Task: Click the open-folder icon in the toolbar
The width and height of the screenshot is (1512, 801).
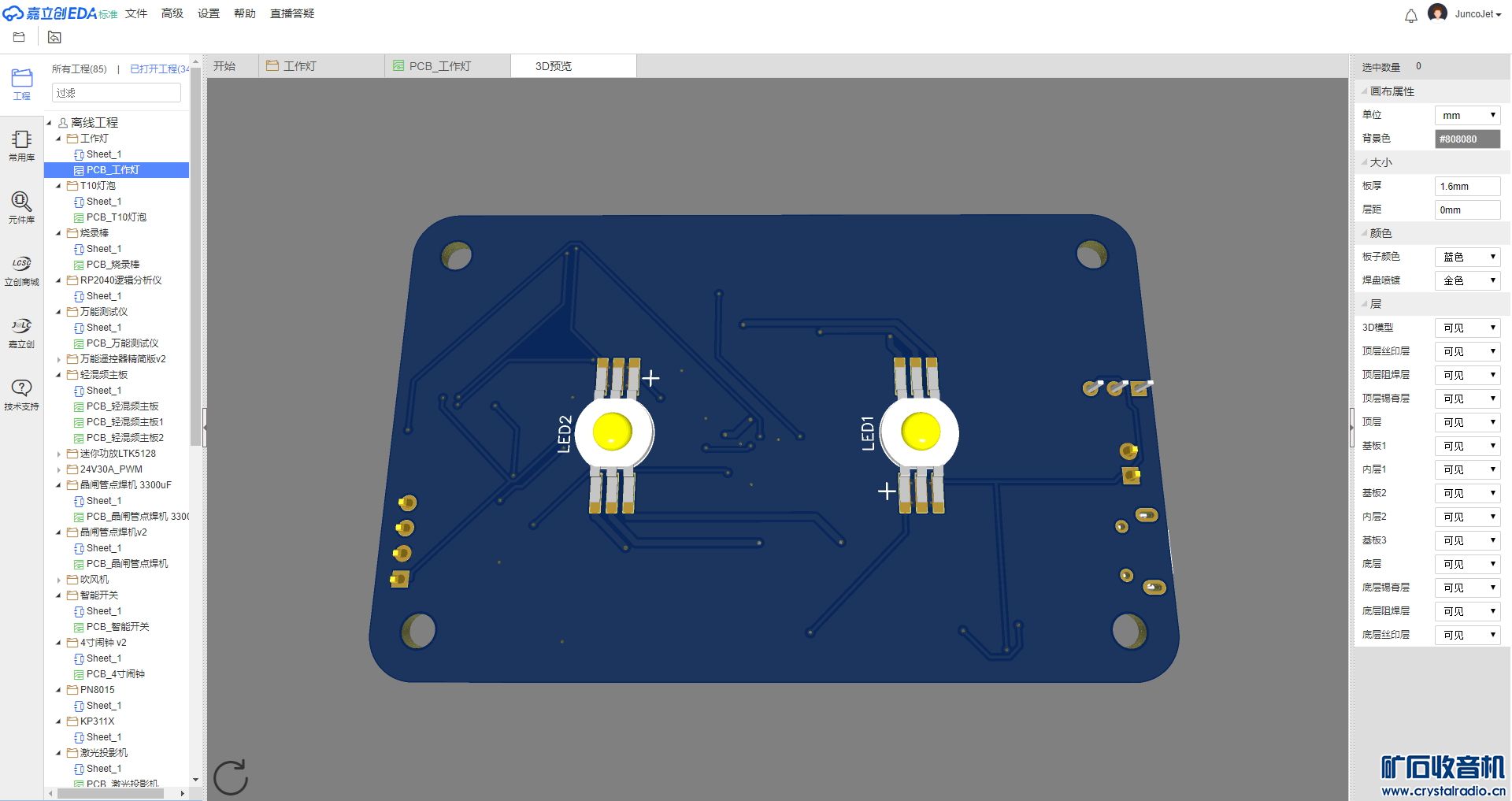Action: pyautogui.click(x=19, y=37)
